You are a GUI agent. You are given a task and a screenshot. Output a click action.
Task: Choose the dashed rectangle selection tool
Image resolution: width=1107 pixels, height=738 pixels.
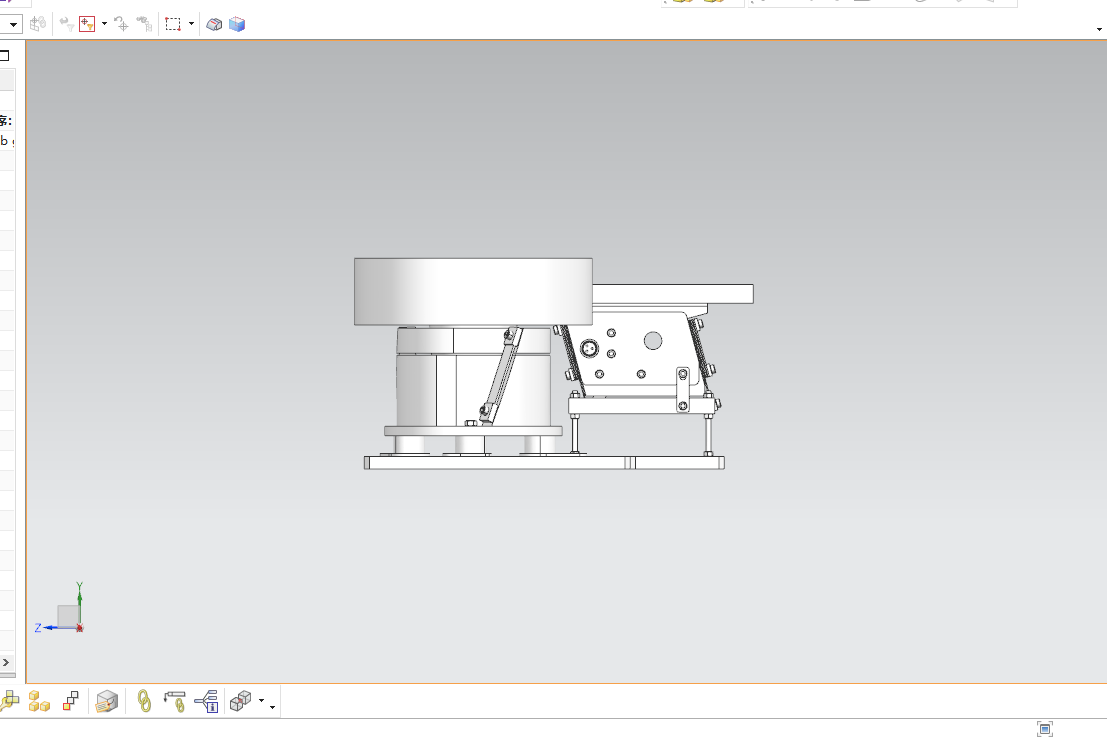pos(173,24)
